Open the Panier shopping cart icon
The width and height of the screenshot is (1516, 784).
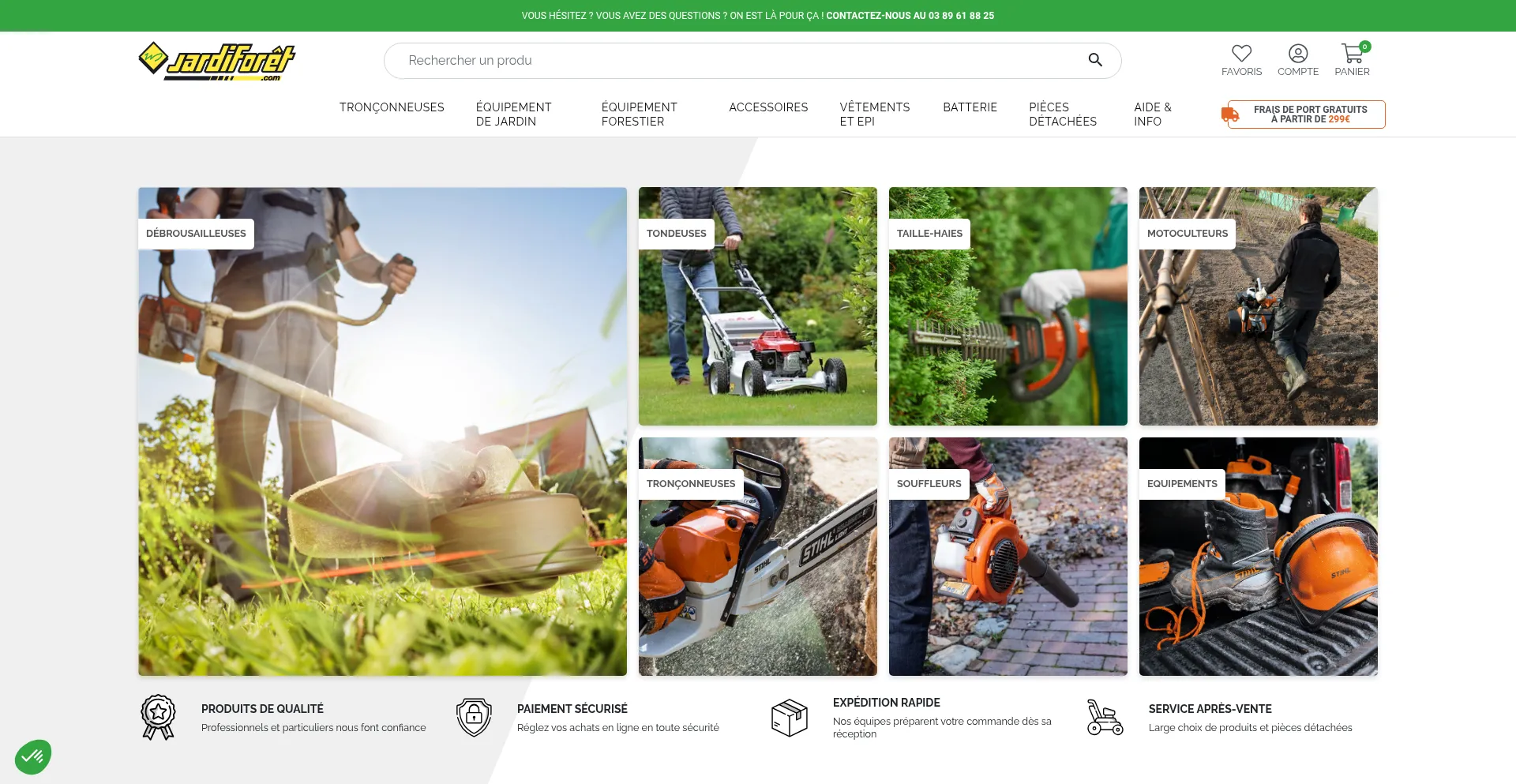click(x=1352, y=54)
